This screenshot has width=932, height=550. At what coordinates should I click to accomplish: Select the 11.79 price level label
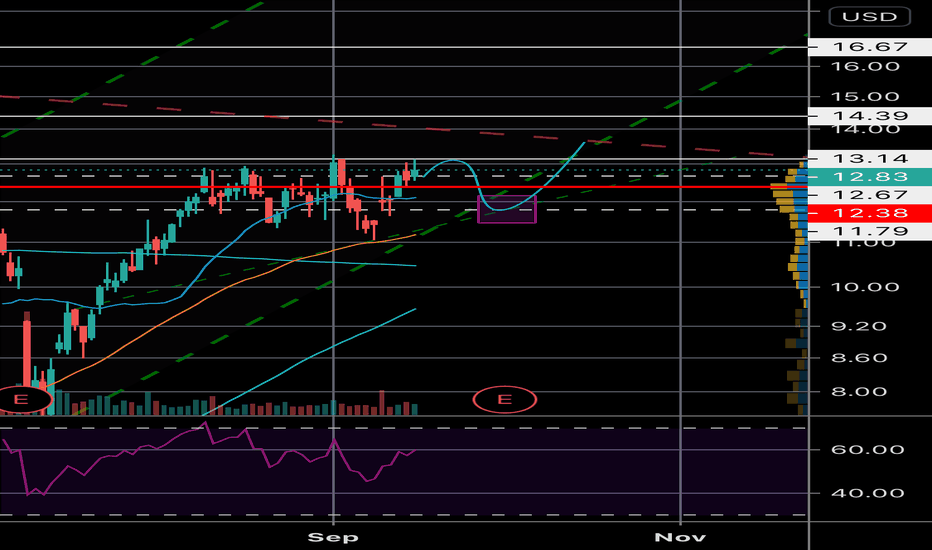point(870,231)
